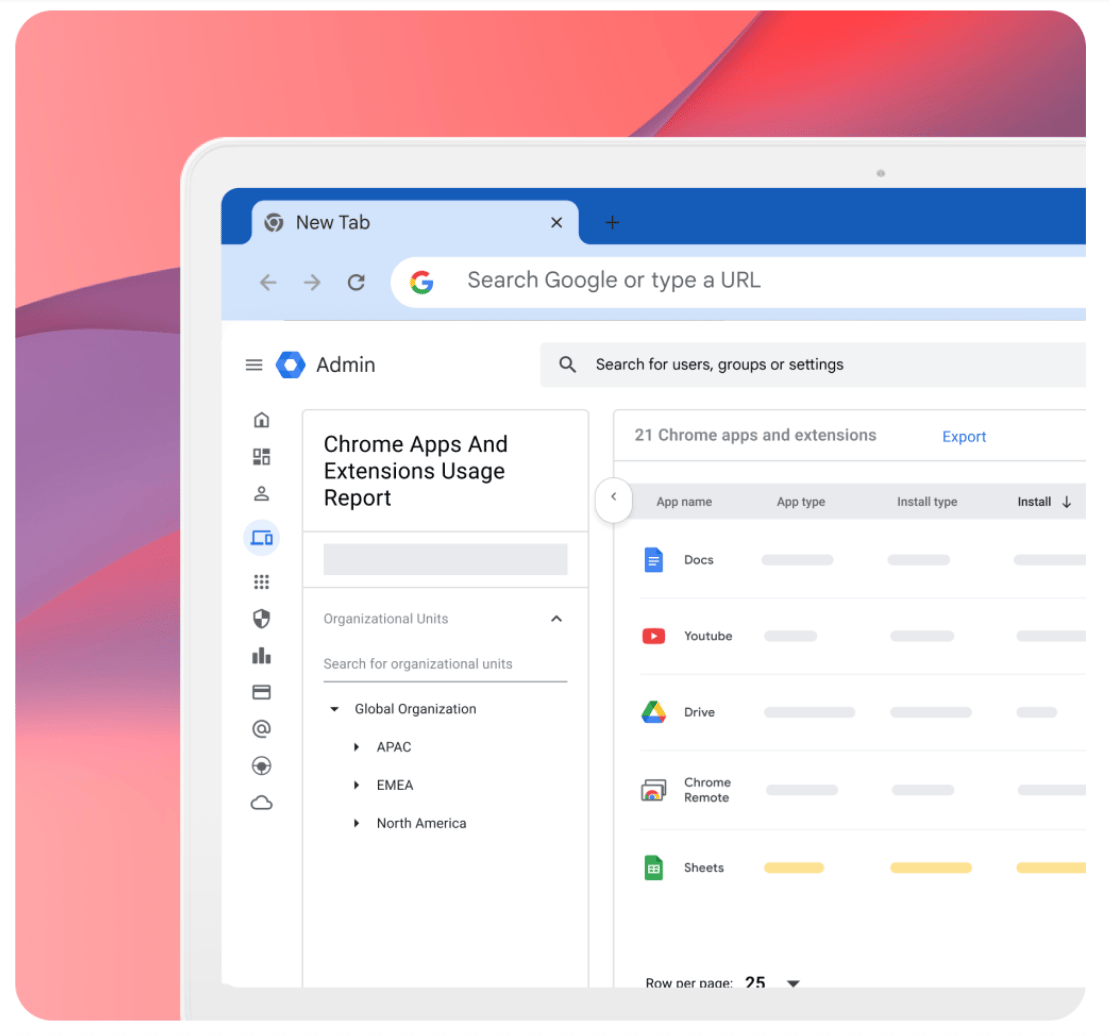Screen dimensions: 1110x1036
Task: Open Home in the sidebar
Action: tap(261, 420)
